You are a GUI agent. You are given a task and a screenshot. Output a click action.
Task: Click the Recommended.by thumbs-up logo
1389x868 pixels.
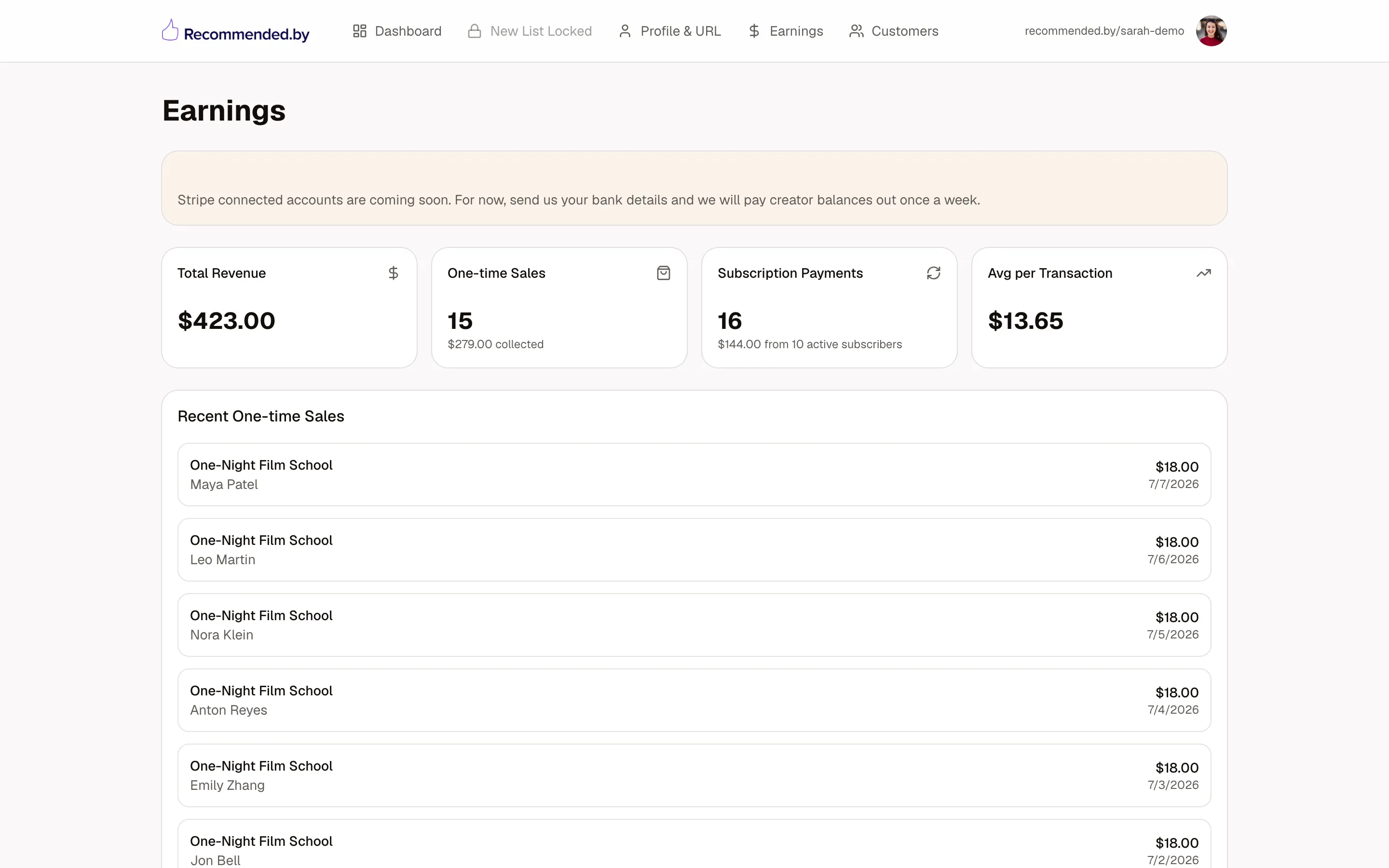170,30
